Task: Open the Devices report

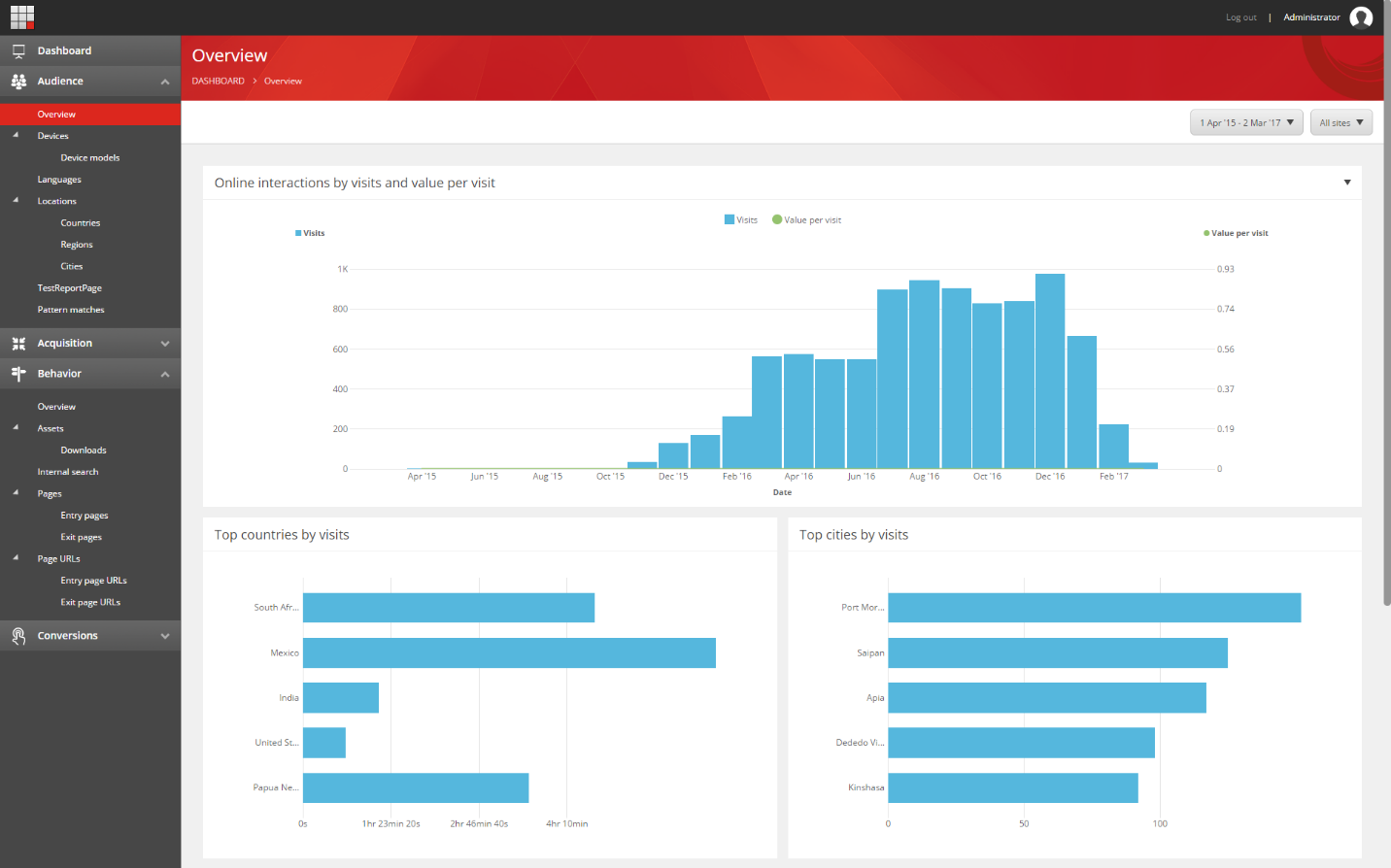Action: (52, 136)
